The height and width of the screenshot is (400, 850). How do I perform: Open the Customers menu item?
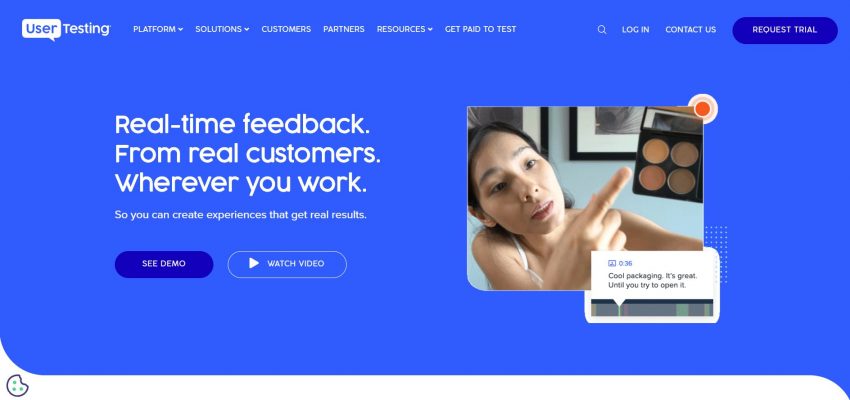[x=286, y=29]
